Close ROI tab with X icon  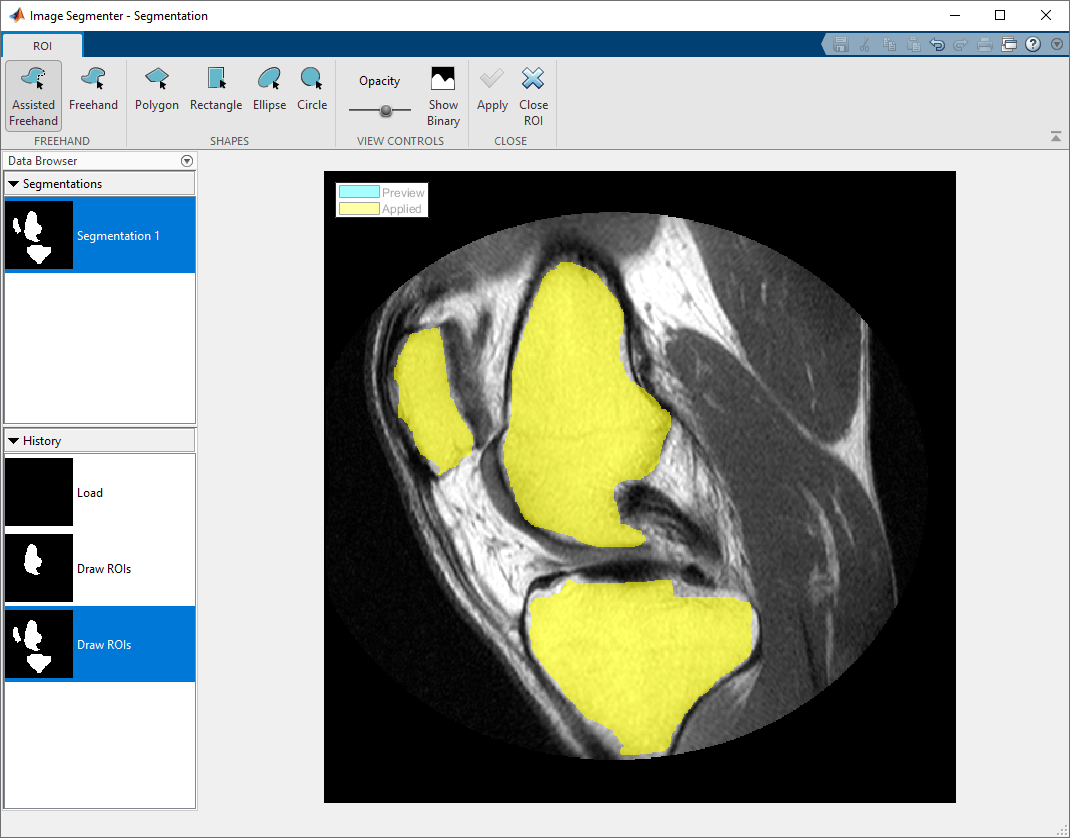point(533,96)
